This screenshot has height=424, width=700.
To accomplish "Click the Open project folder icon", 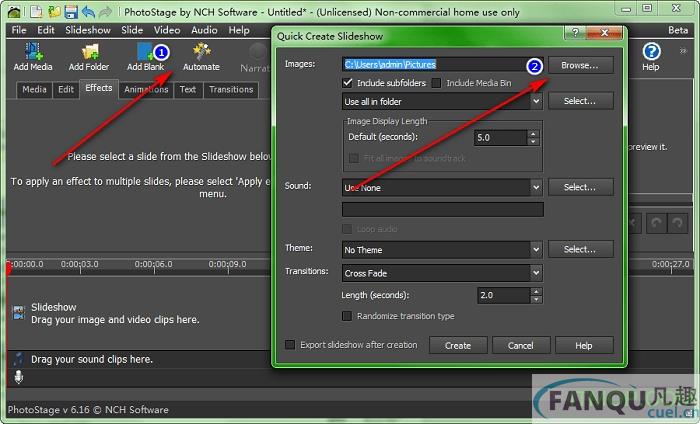I will click(x=54, y=12).
